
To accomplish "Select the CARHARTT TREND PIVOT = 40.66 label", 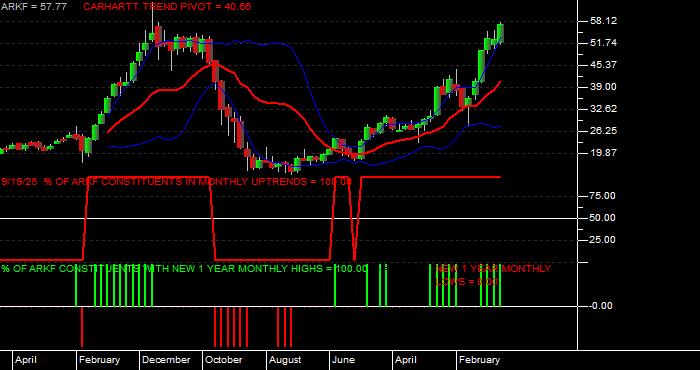I will point(167,7).
